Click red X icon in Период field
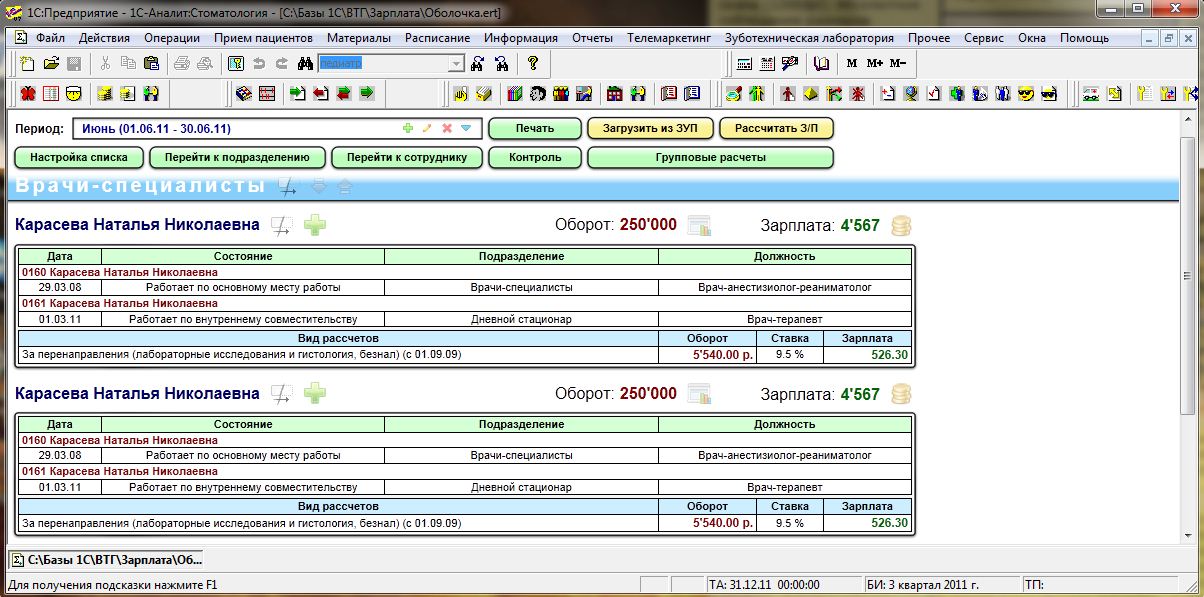 (x=447, y=129)
